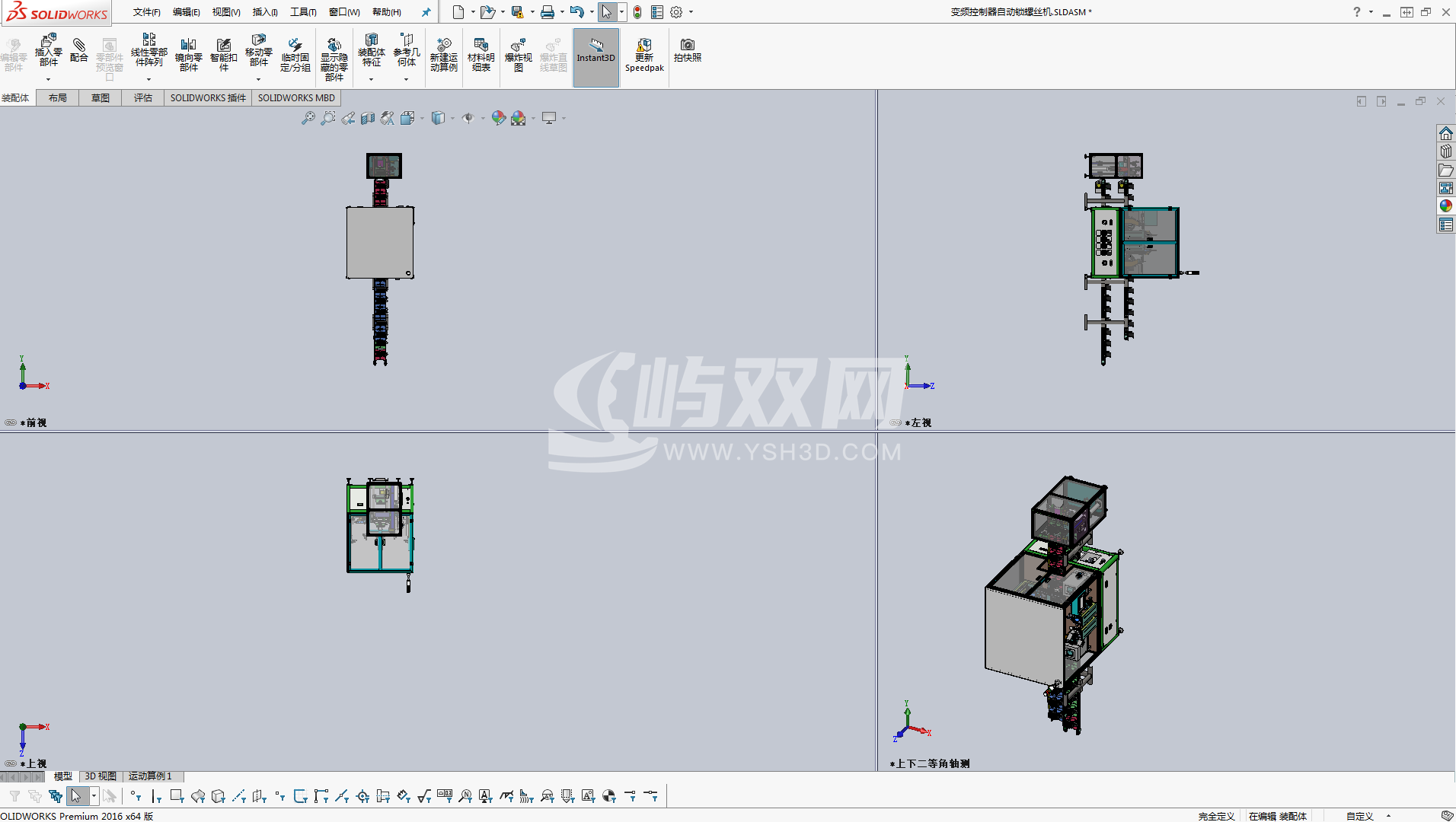1456x822 pixels.
Task: Switch to the 评估 Evaluate tab
Action: pos(143,98)
